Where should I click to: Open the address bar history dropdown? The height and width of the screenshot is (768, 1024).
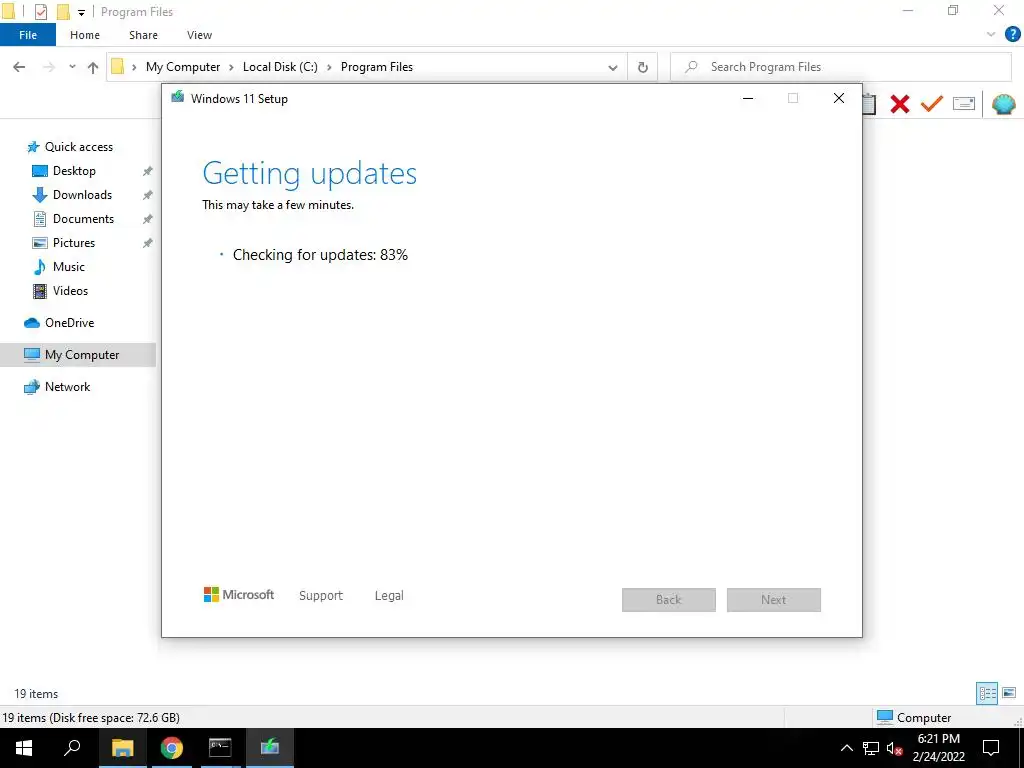pos(613,67)
